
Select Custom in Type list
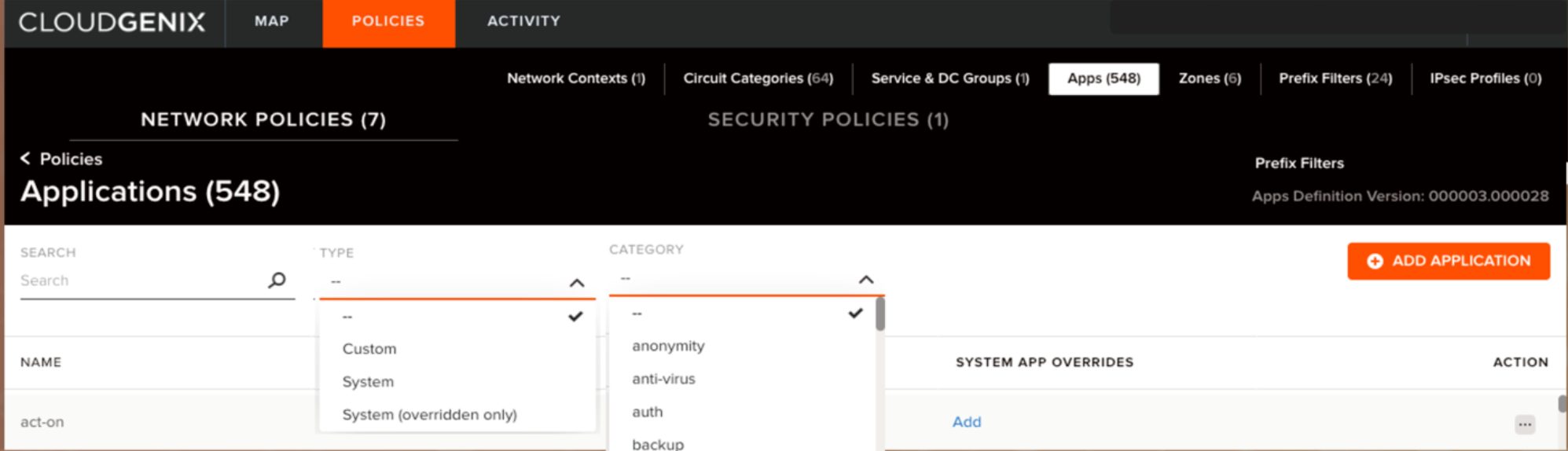369,349
